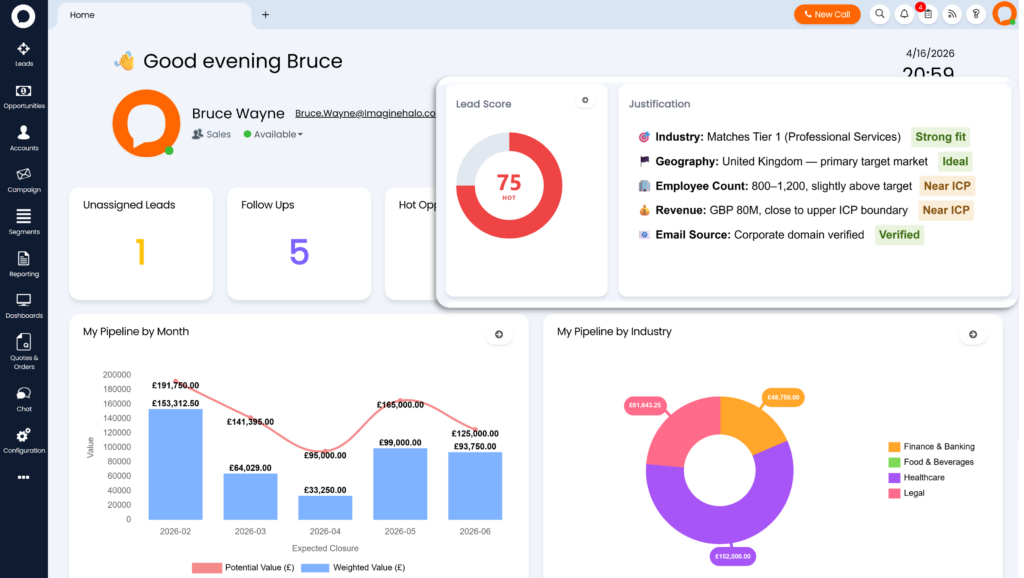
Task: Expand the Available status dropdown
Action: click(274, 134)
